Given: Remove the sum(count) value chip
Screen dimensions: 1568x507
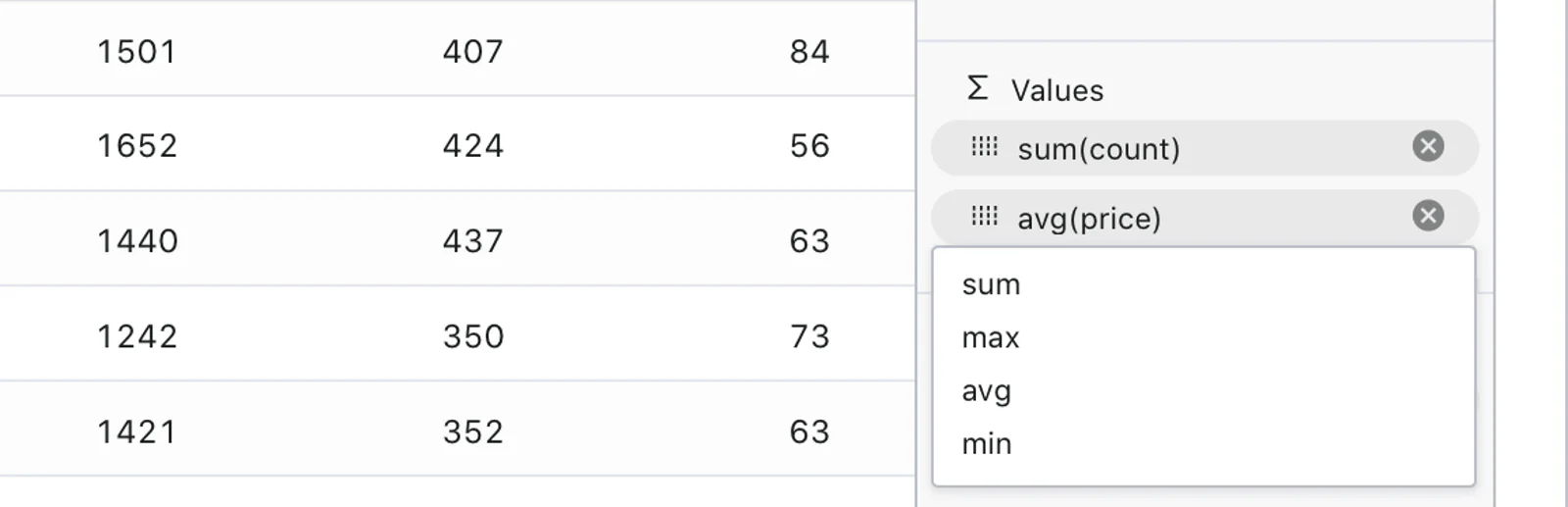Looking at the screenshot, I should tap(1428, 146).
